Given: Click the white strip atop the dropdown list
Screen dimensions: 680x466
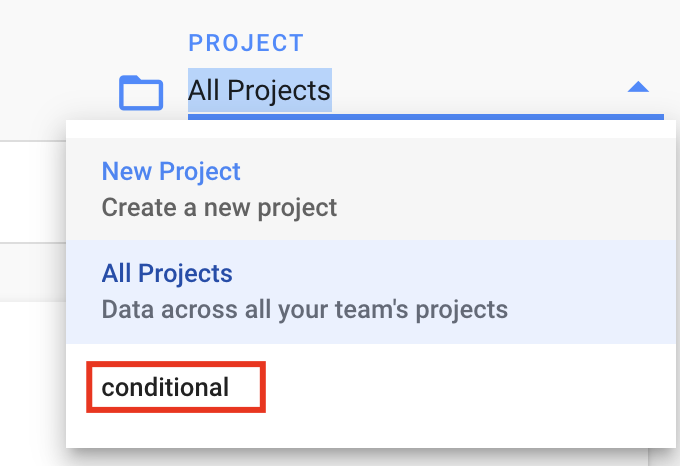Looking at the screenshot, I should click(x=371, y=129).
